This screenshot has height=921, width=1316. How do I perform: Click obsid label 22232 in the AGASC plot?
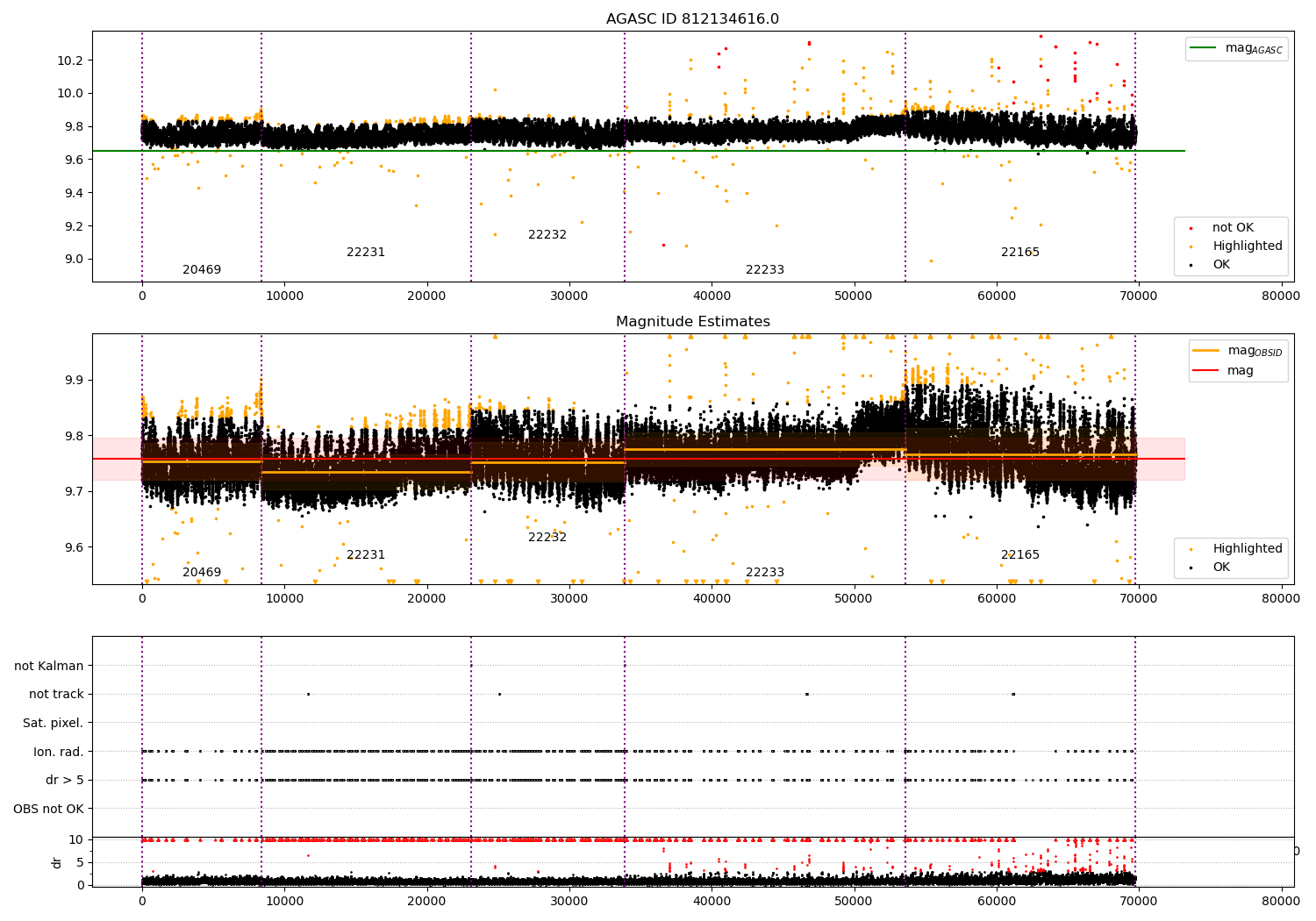pos(547,235)
